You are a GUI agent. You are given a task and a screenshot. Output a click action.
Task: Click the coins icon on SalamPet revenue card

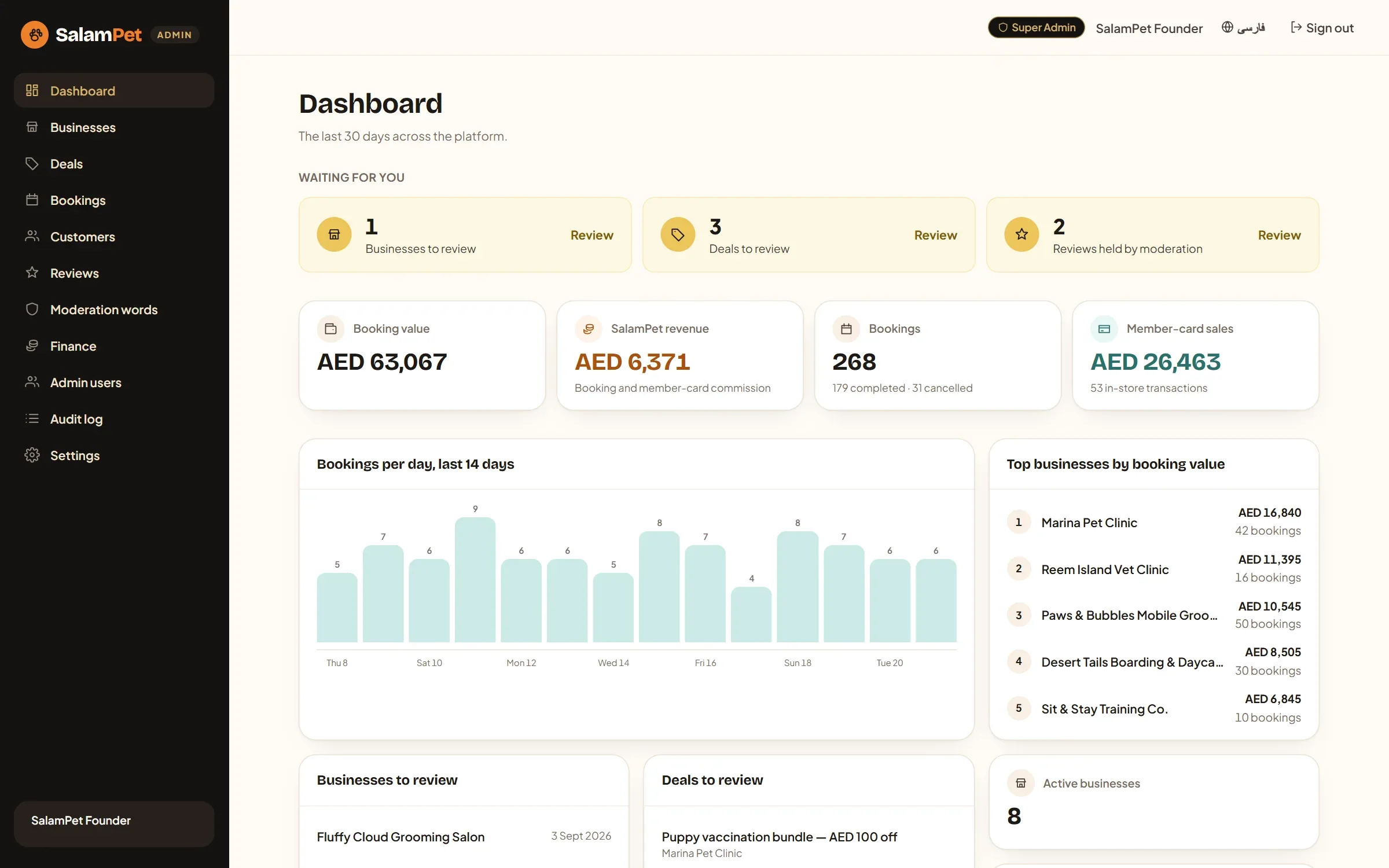(x=589, y=329)
